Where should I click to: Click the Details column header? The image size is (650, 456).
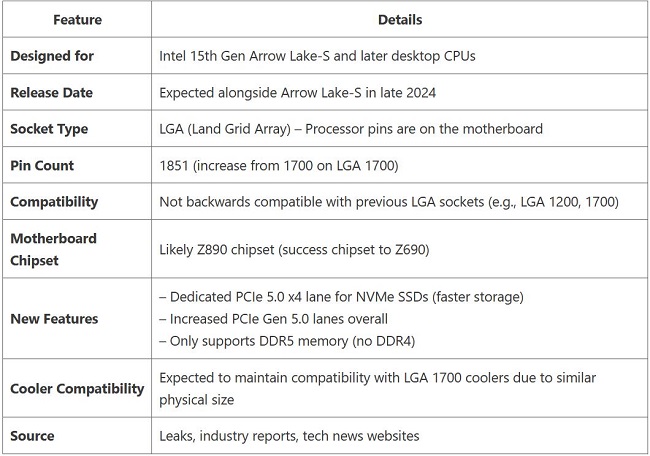coord(400,20)
